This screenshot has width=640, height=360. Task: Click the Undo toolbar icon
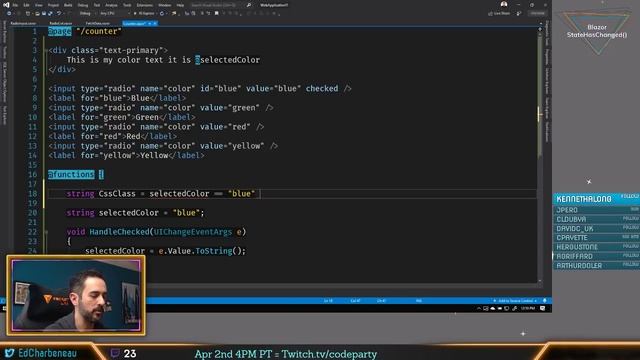coord(59,13)
